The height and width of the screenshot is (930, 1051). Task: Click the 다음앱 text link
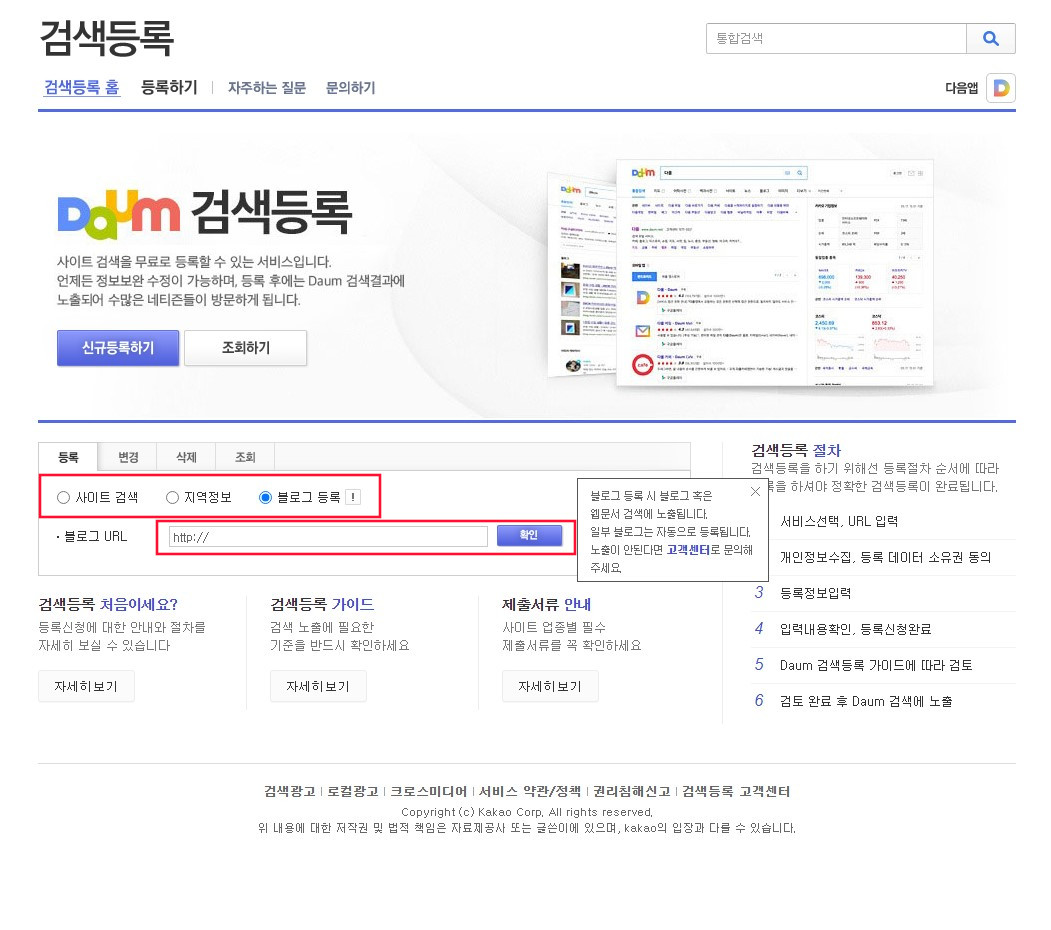tap(961, 88)
